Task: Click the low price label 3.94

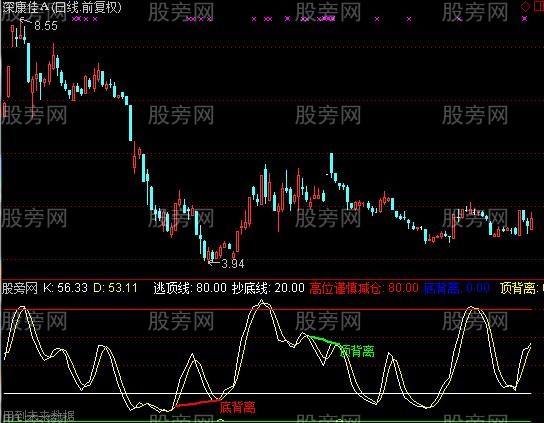Action: pos(233,264)
